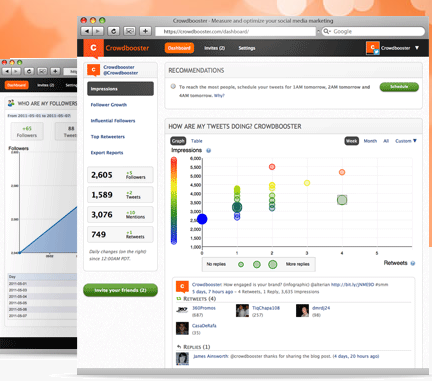Click the blue tweet bubble on graph
Image resolution: width=432 pixels, height=381 pixels.
202,219
